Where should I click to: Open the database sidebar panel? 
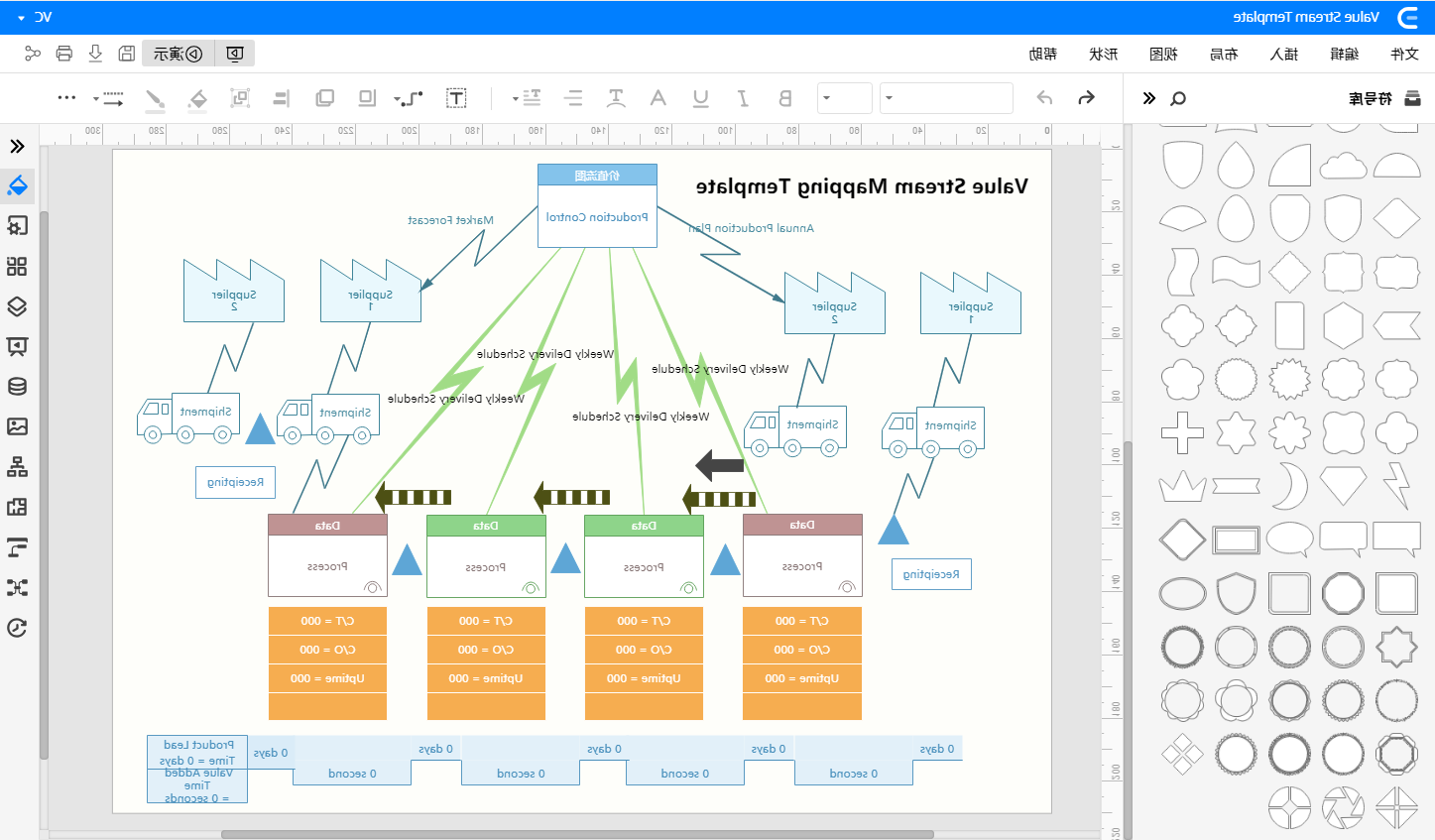click(x=17, y=387)
